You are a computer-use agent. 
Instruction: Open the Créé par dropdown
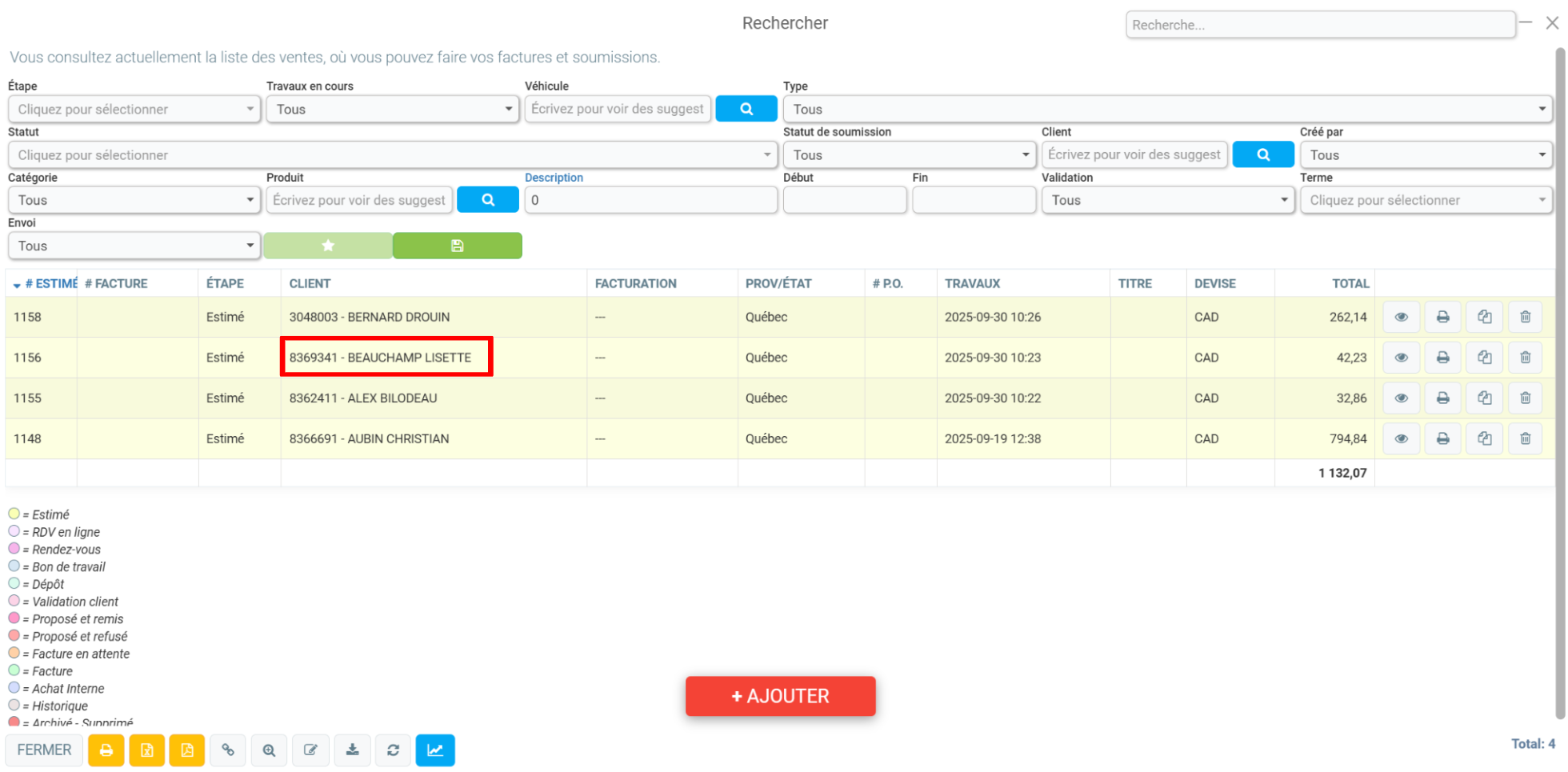coord(1426,154)
